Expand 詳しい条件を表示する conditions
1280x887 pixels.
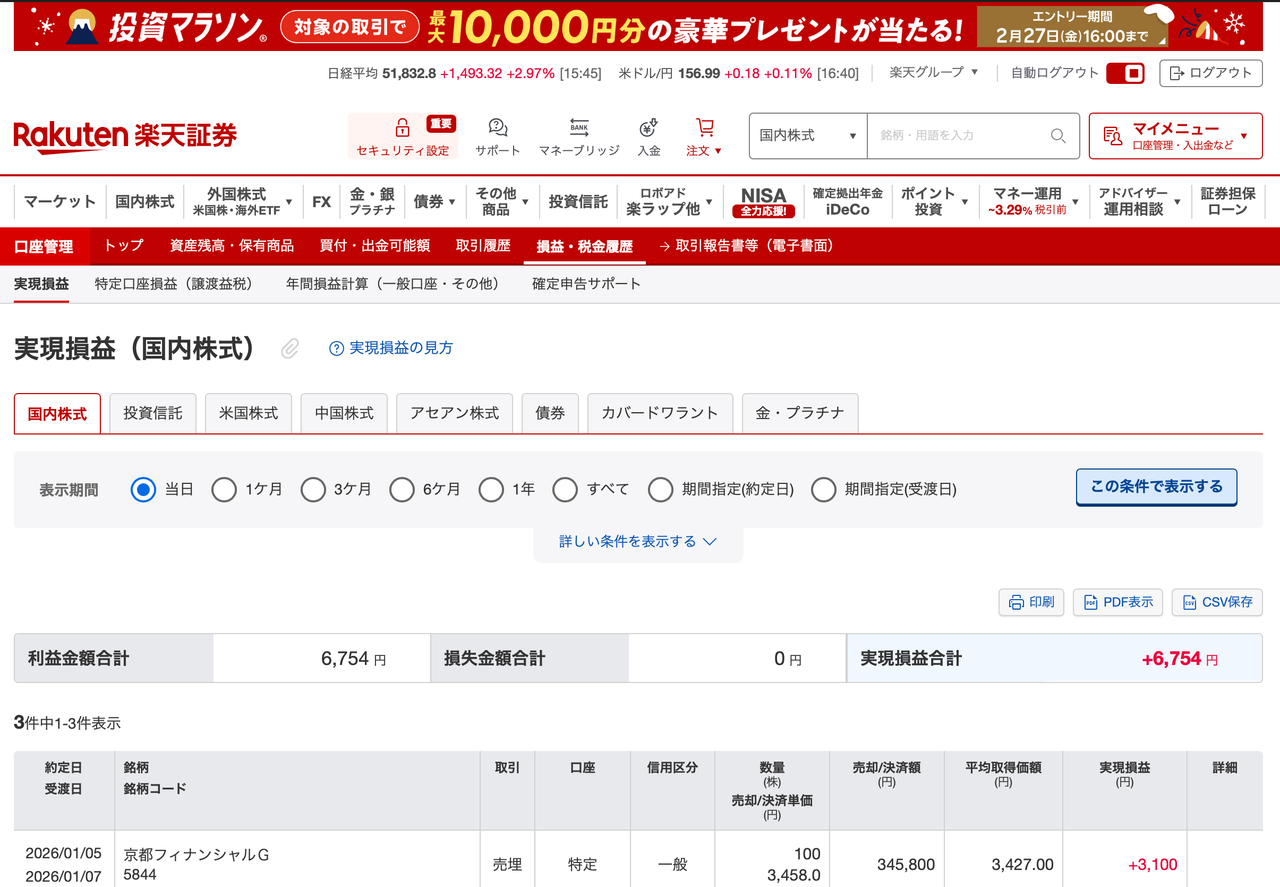point(639,540)
